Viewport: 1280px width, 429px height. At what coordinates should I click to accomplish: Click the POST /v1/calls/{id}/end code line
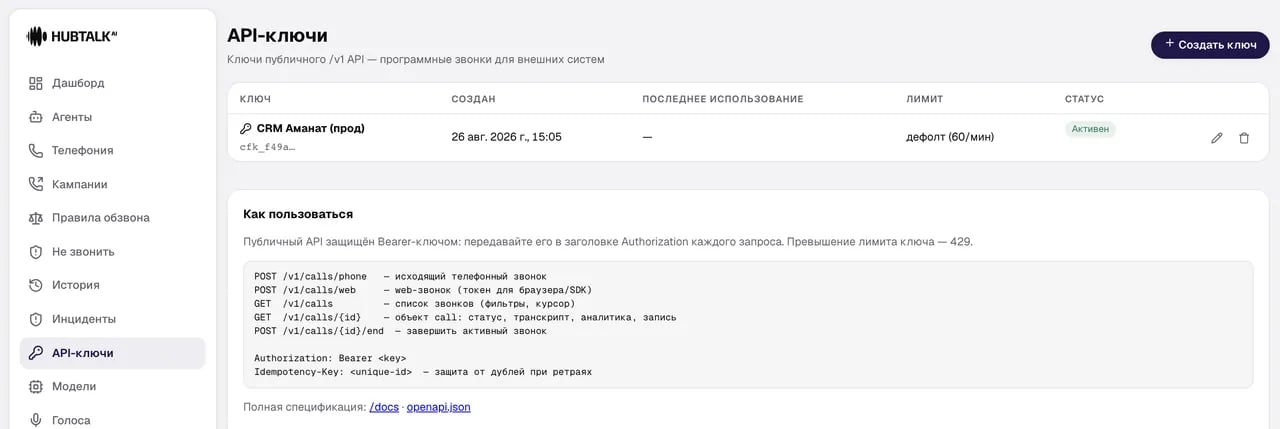point(400,331)
